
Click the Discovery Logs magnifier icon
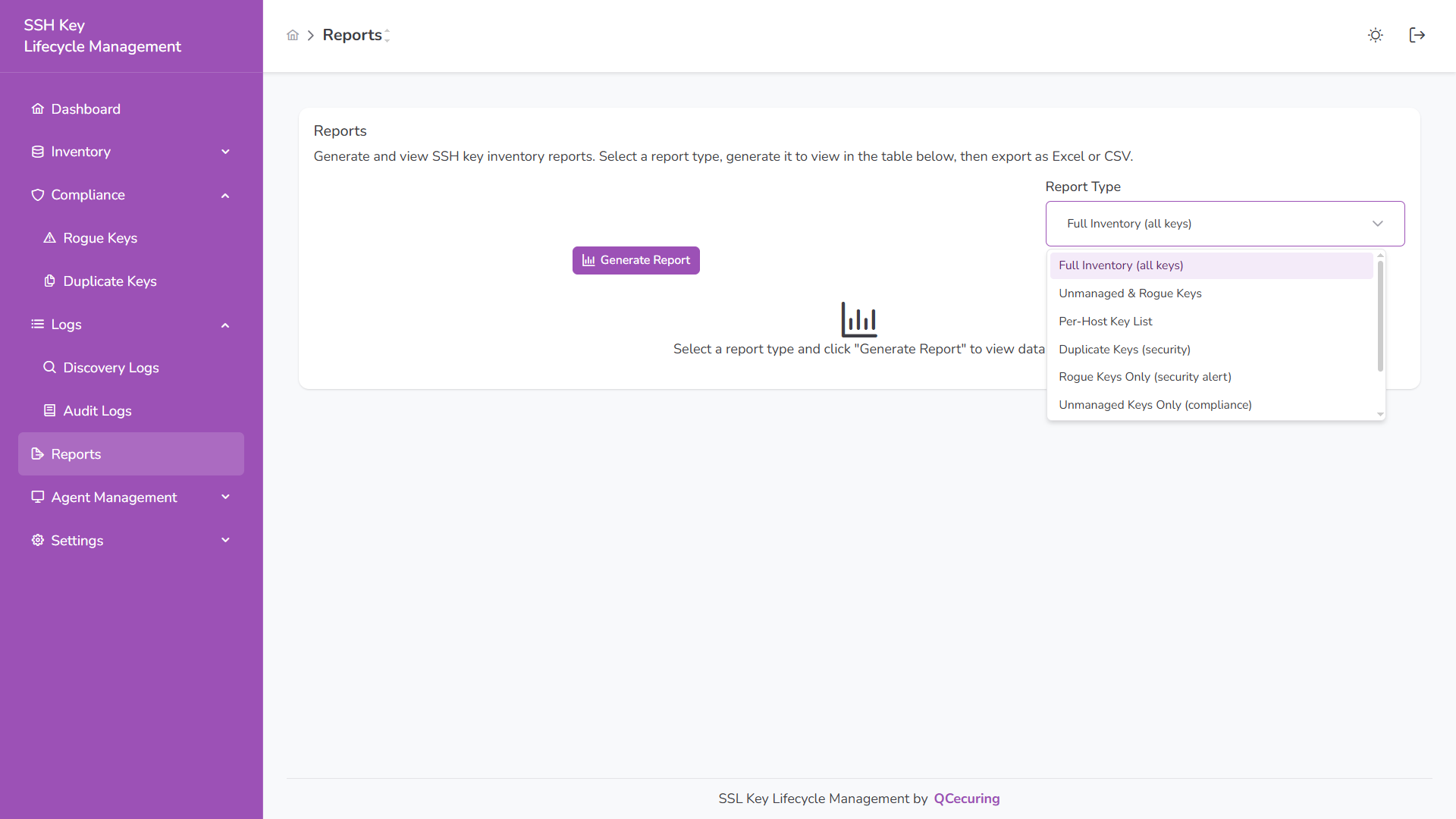click(x=50, y=367)
